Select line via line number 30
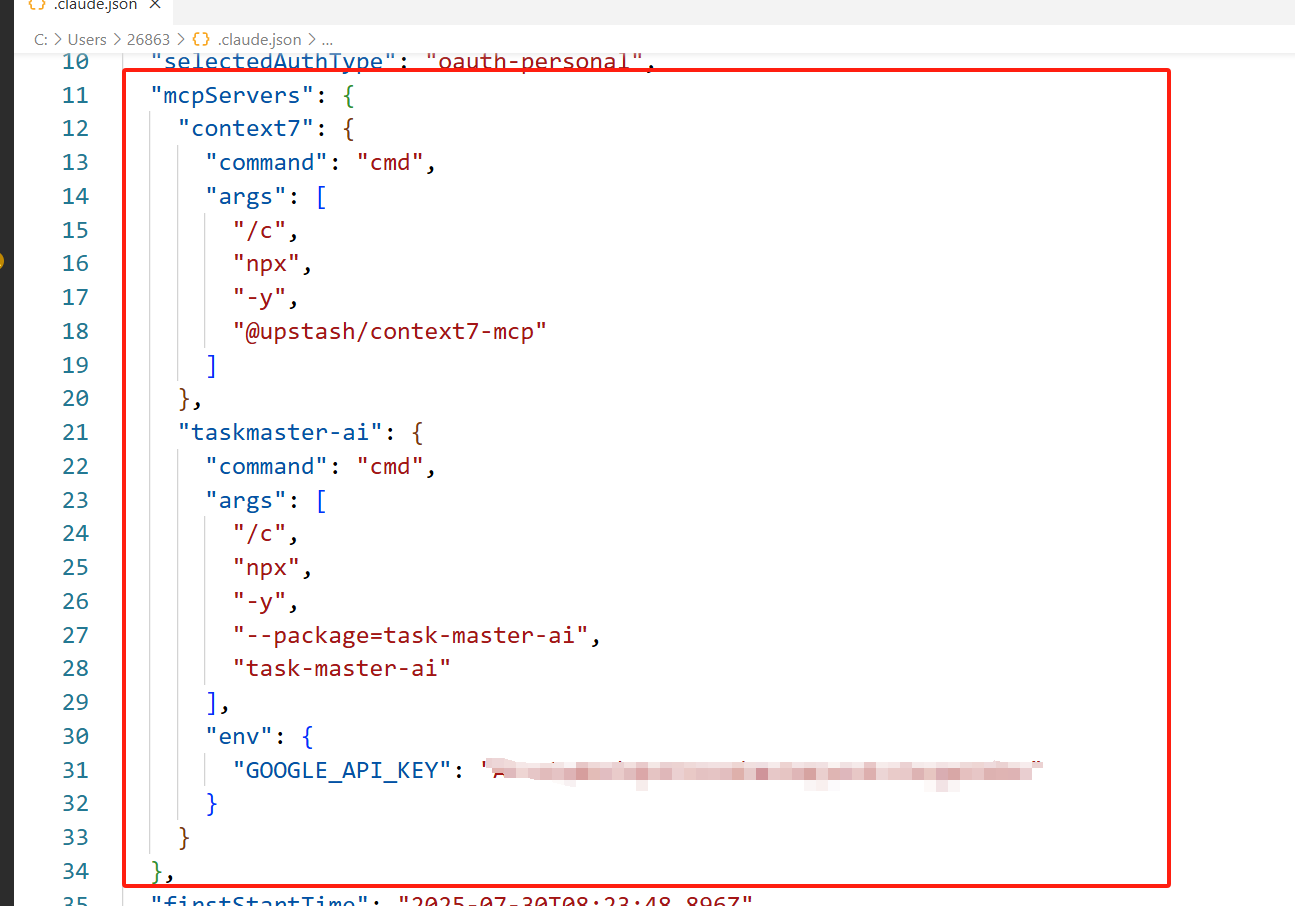The height and width of the screenshot is (906, 1295). (75, 736)
